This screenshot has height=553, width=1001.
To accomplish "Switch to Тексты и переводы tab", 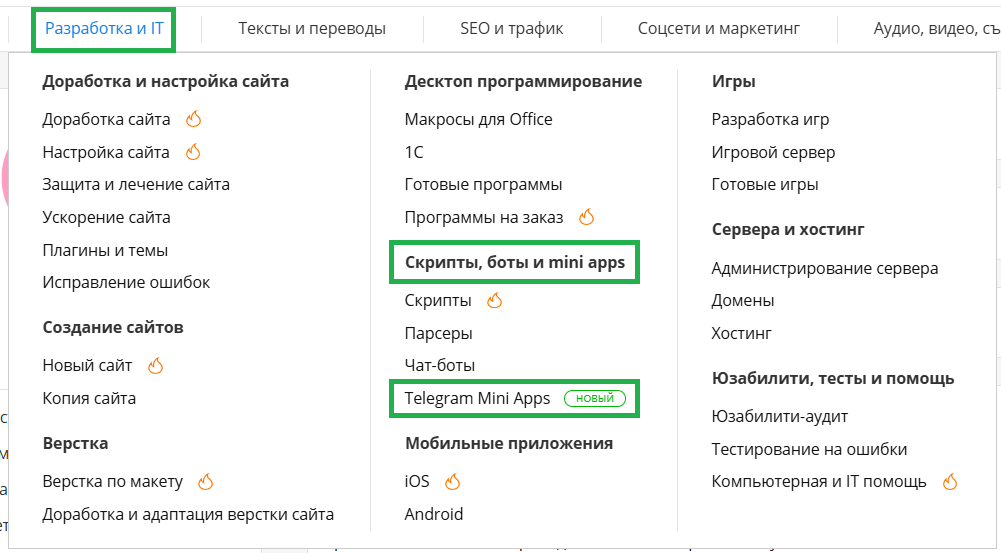I will tap(312, 28).
